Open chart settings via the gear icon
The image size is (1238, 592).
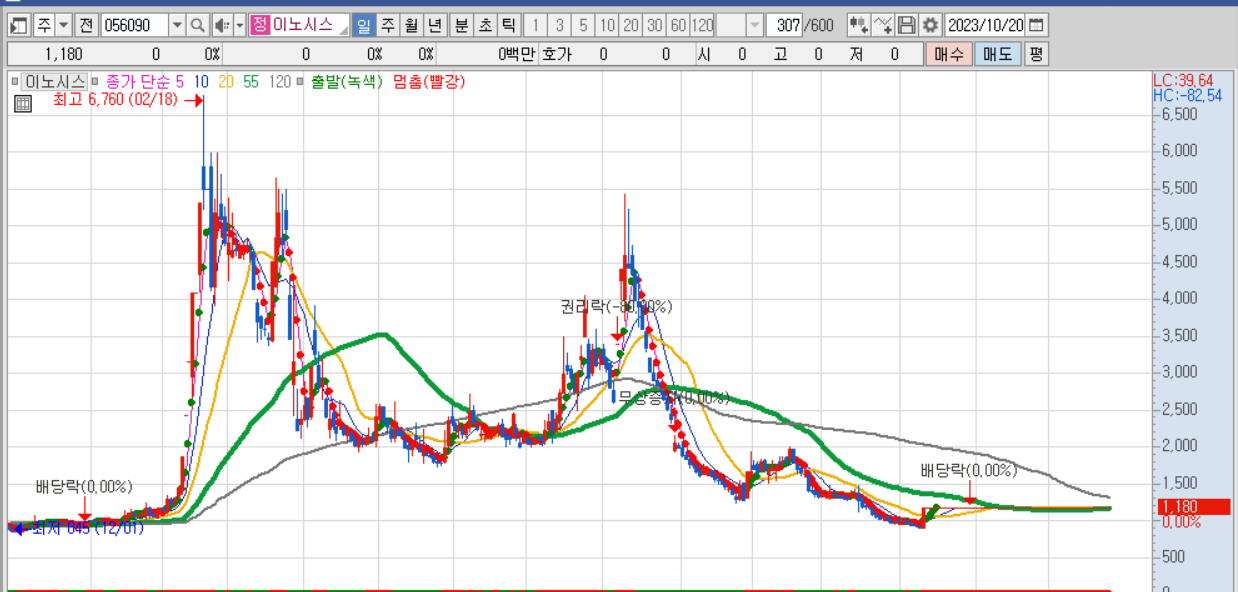pyautogui.click(x=930, y=25)
